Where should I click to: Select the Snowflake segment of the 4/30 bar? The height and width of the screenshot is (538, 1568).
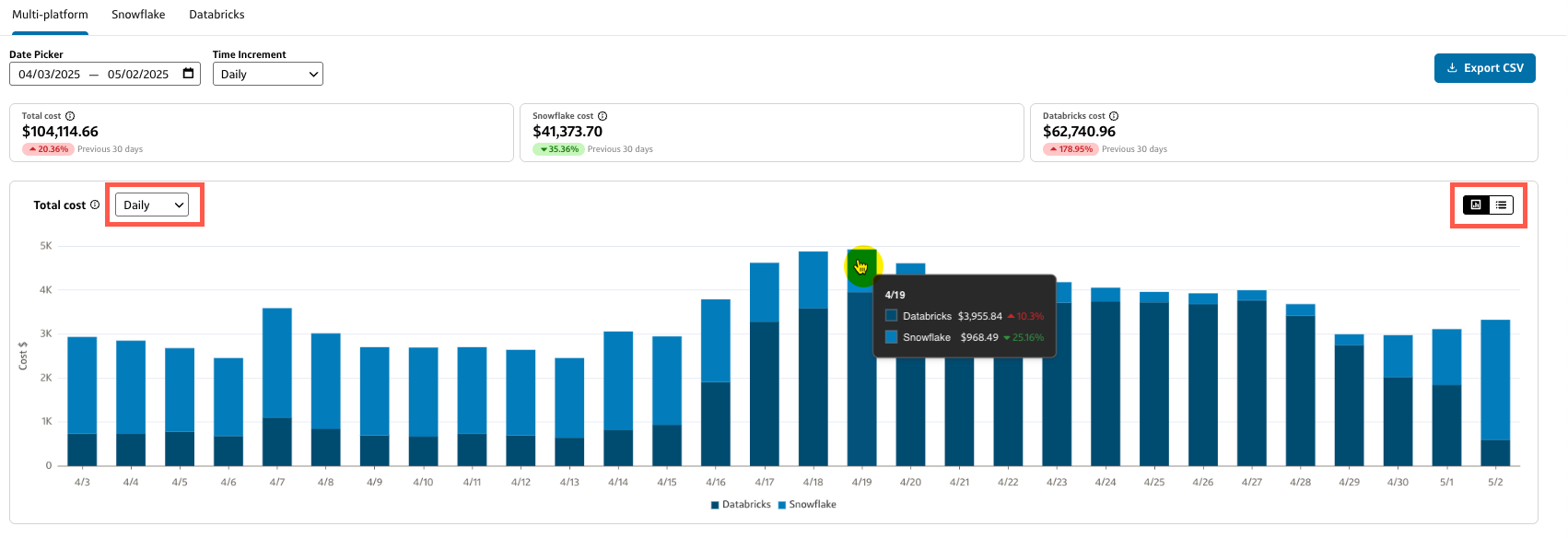point(1398,357)
